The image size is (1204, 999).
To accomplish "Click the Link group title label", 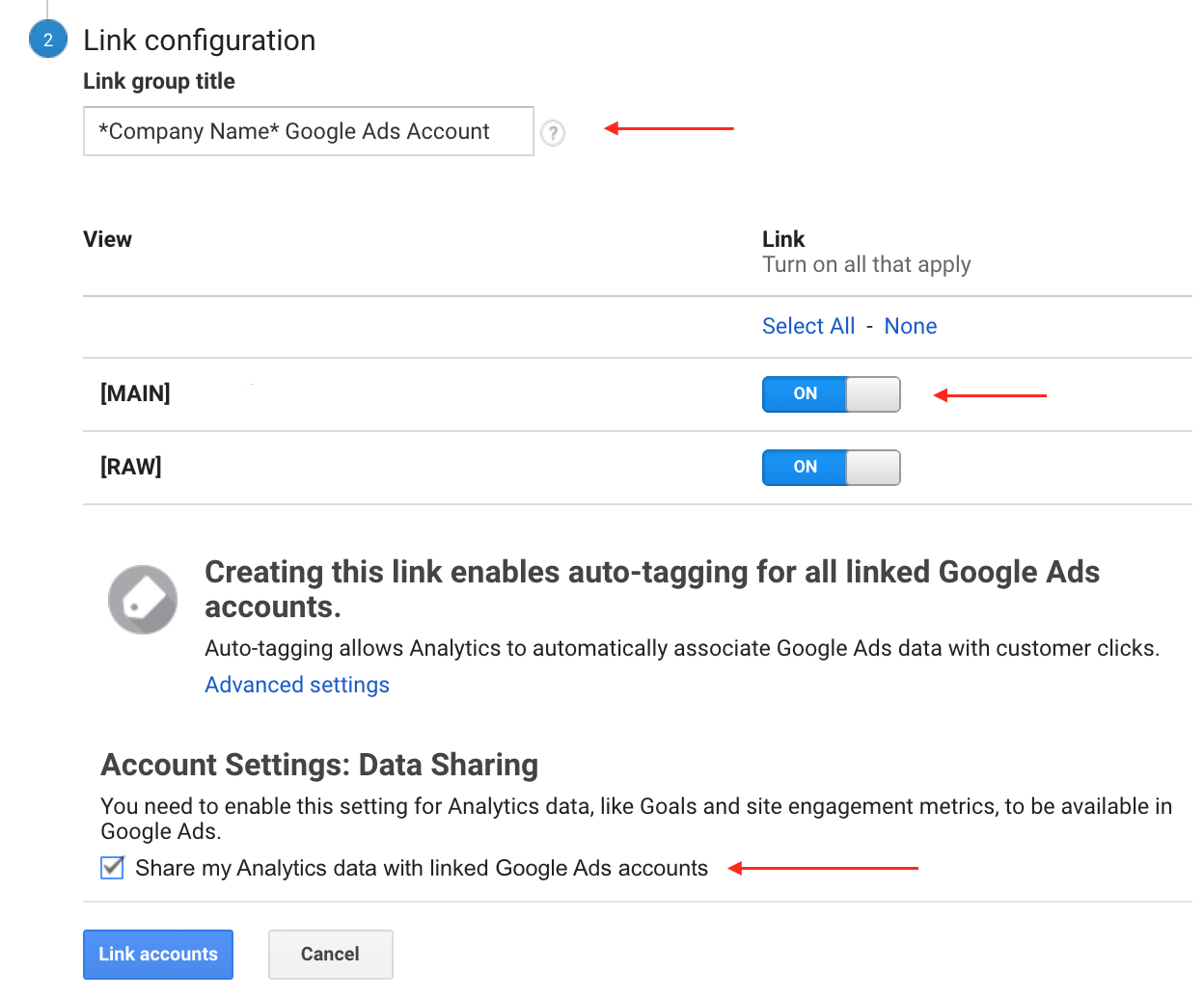I will 159,81.
